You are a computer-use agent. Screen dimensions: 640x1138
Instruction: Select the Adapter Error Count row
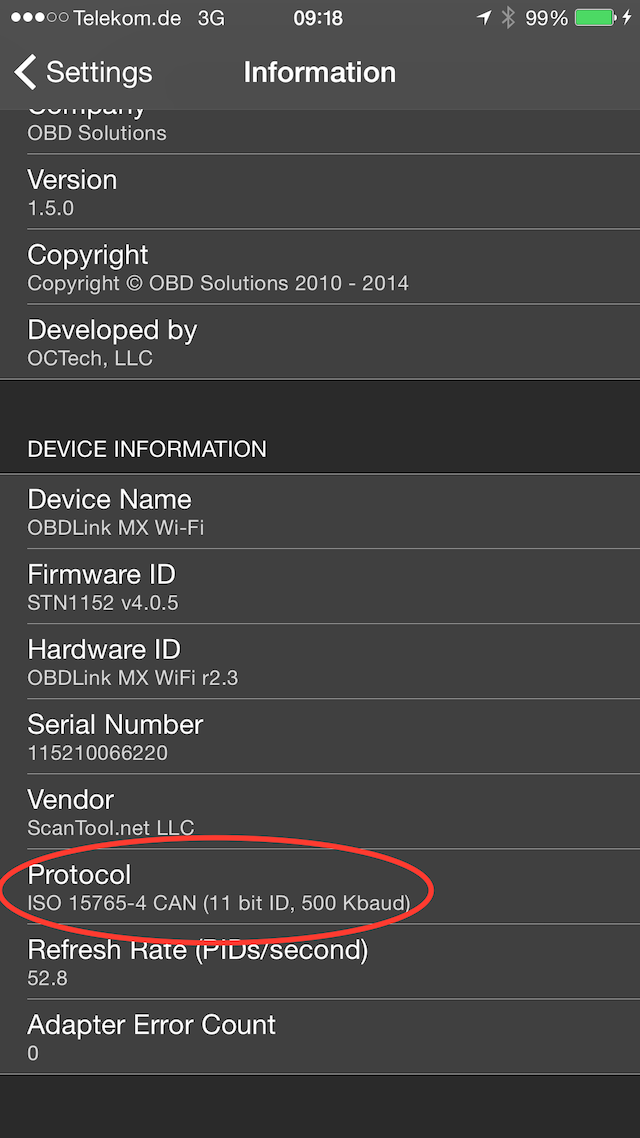pos(320,1037)
